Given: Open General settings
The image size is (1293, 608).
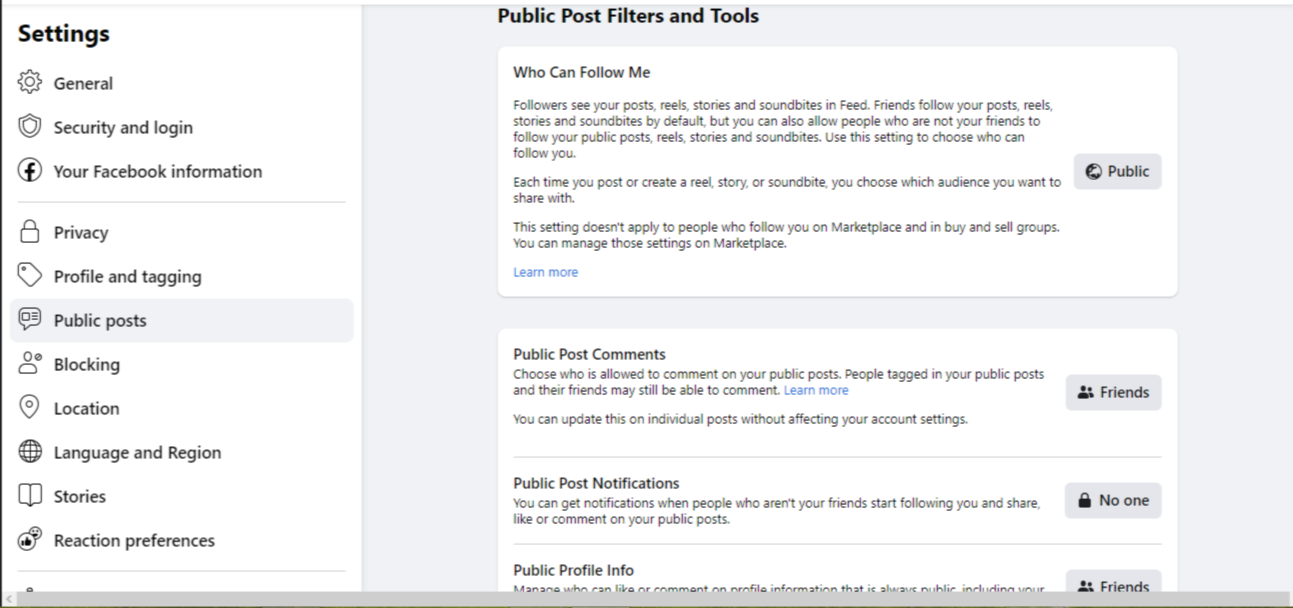Looking at the screenshot, I should pos(181,83).
